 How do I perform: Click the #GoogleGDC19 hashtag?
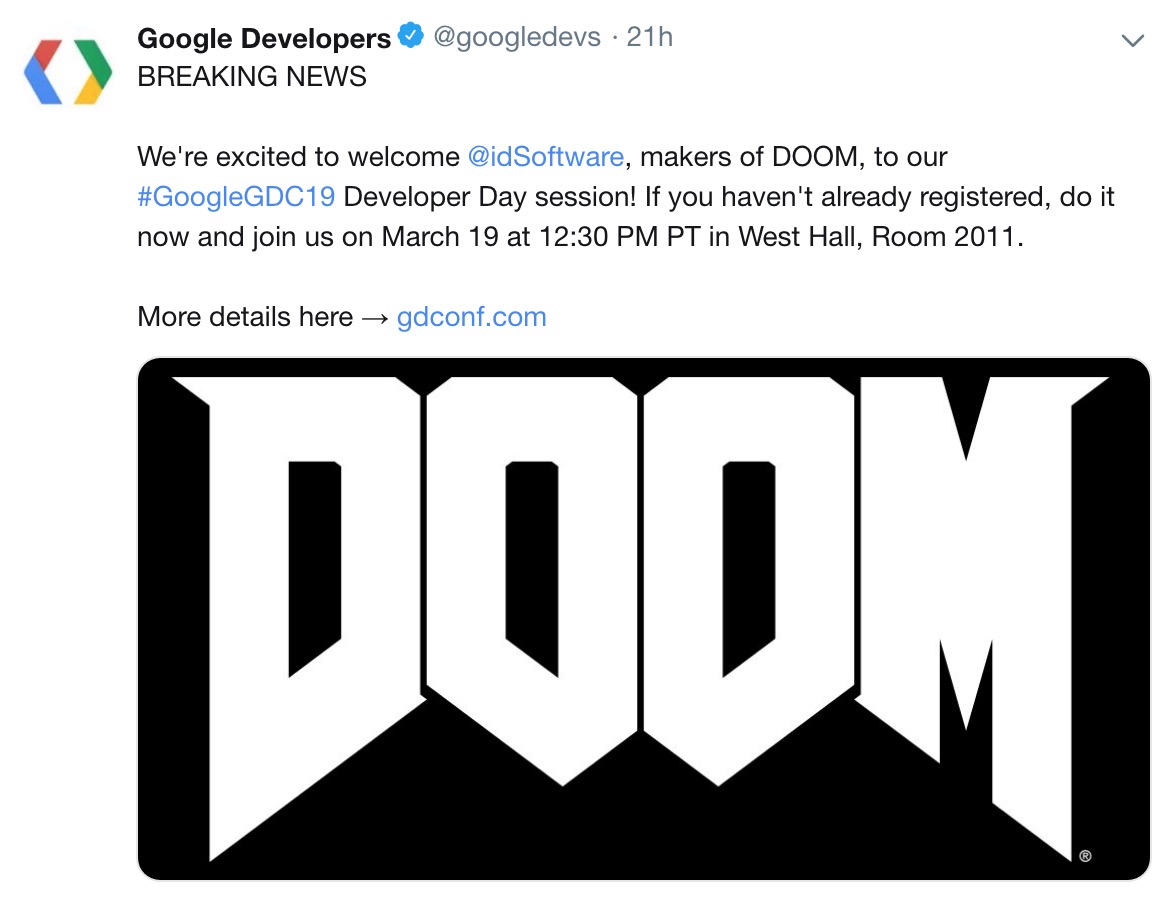(x=235, y=197)
